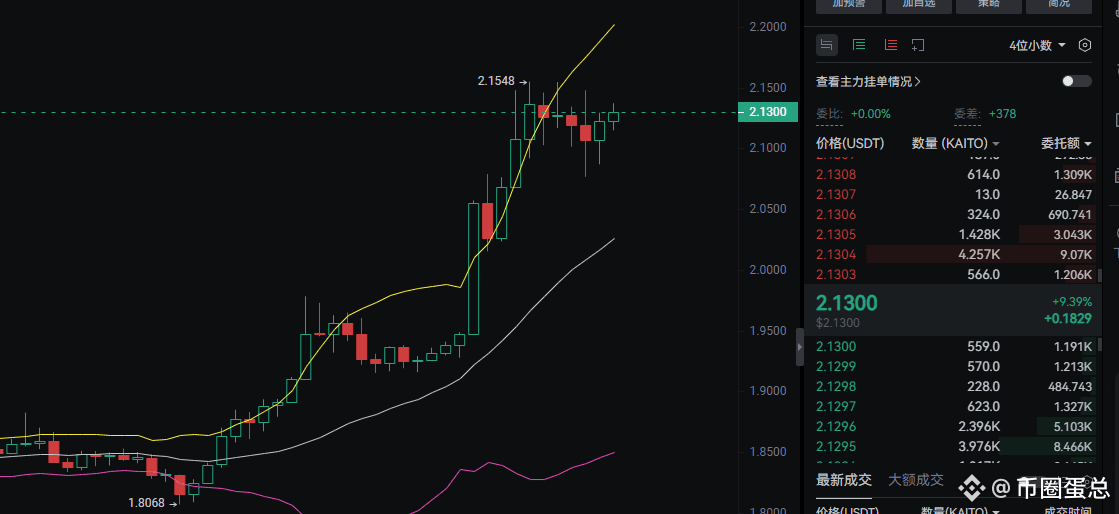Open the 4位小数 precision dropdown
Image resolution: width=1119 pixels, height=514 pixels.
pyautogui.click(x=1037, y=45)
